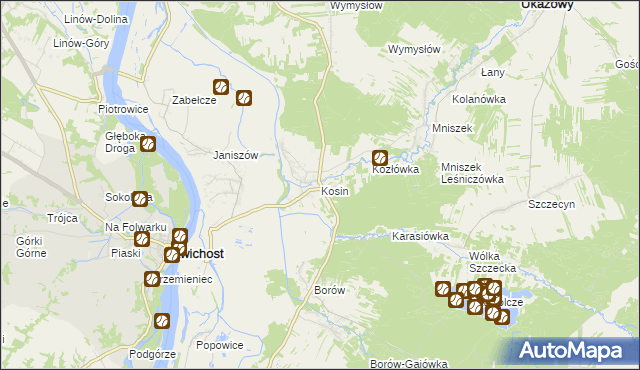Select the Janiszów label
Image resolution: width=640 pixels, height=370 pixels.
[x=236, y=155]
